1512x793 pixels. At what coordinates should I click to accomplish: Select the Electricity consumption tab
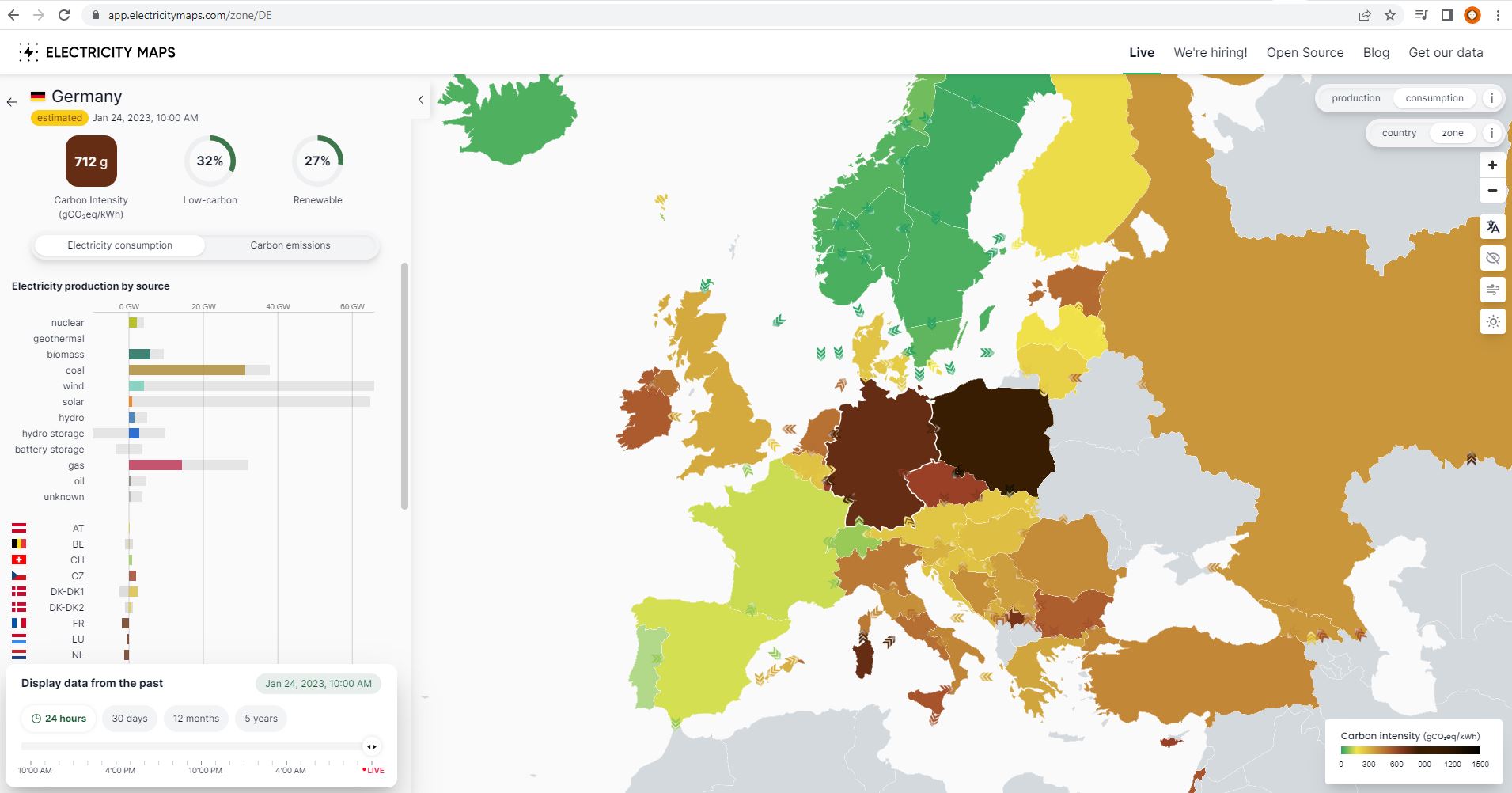coord(119,245)
